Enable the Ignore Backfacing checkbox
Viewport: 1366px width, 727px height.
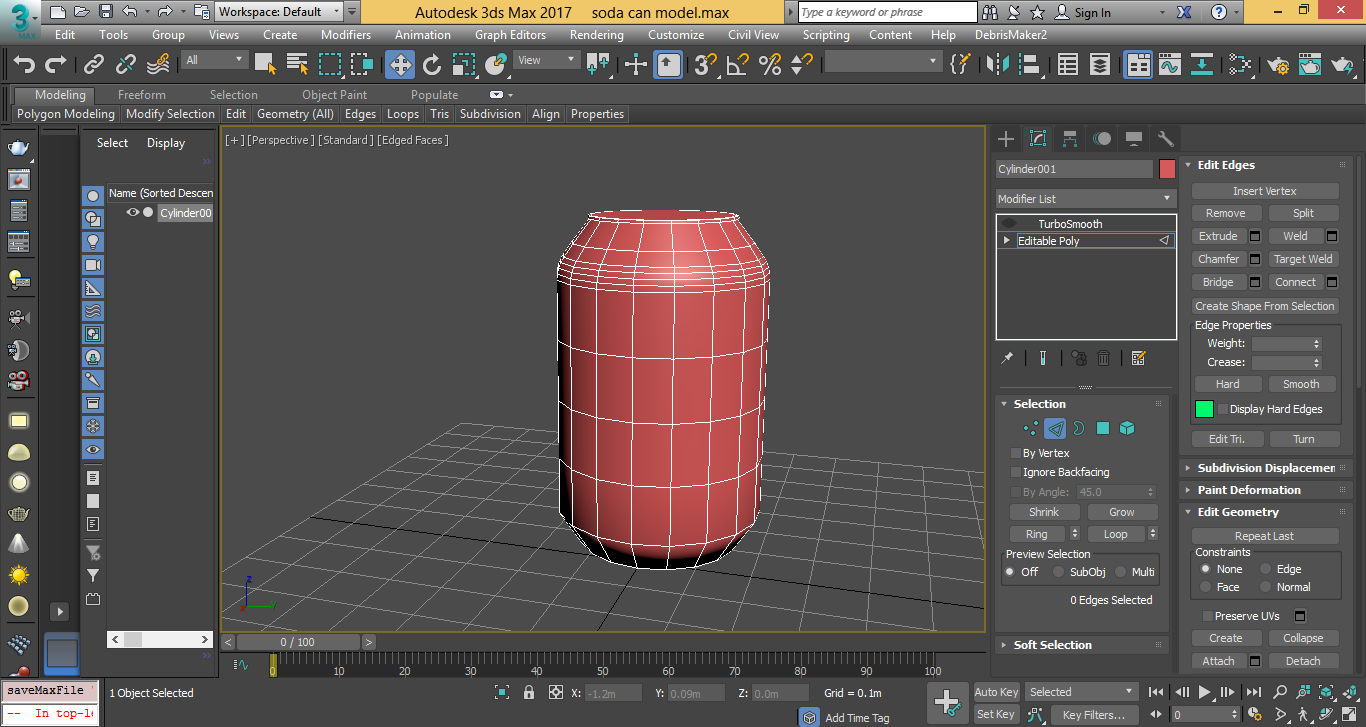(x=1016, y=472)
